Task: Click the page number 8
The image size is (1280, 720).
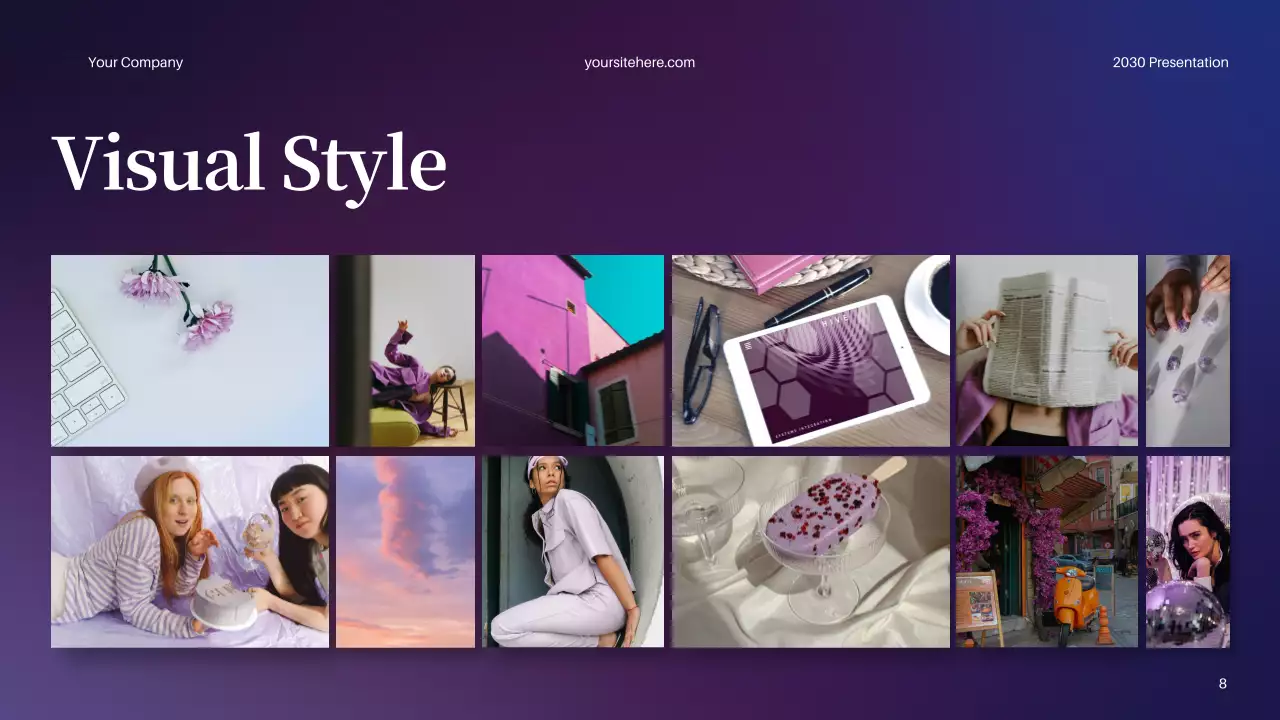Action: [1222, 684]
